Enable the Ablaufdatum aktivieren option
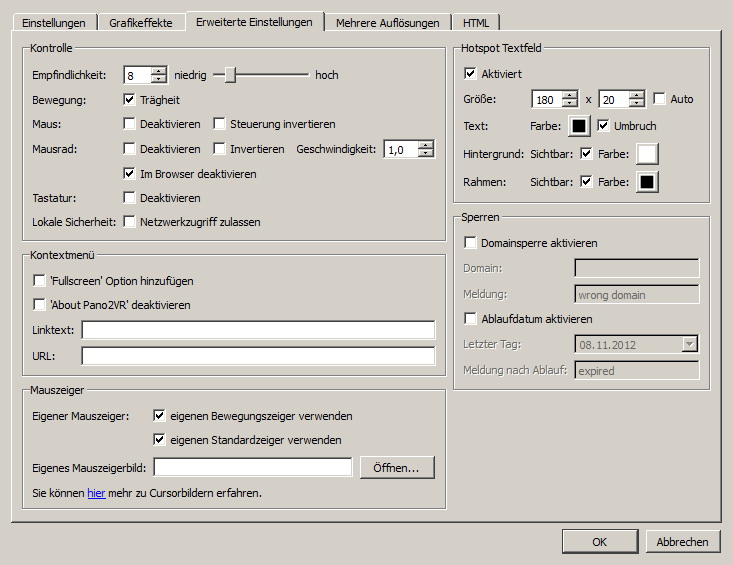 pos(471,319)
